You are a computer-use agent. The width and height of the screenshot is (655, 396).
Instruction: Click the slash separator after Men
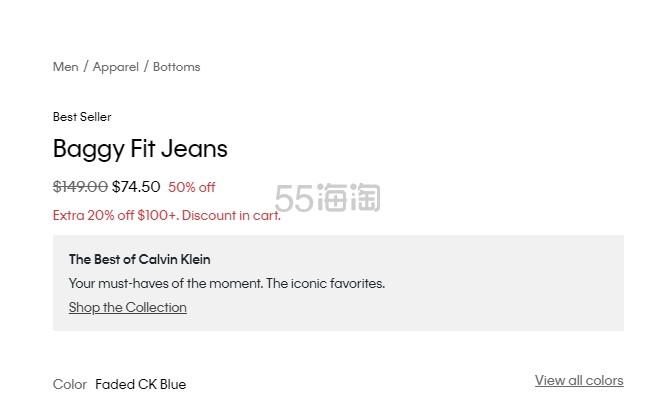tap(86, 66)
